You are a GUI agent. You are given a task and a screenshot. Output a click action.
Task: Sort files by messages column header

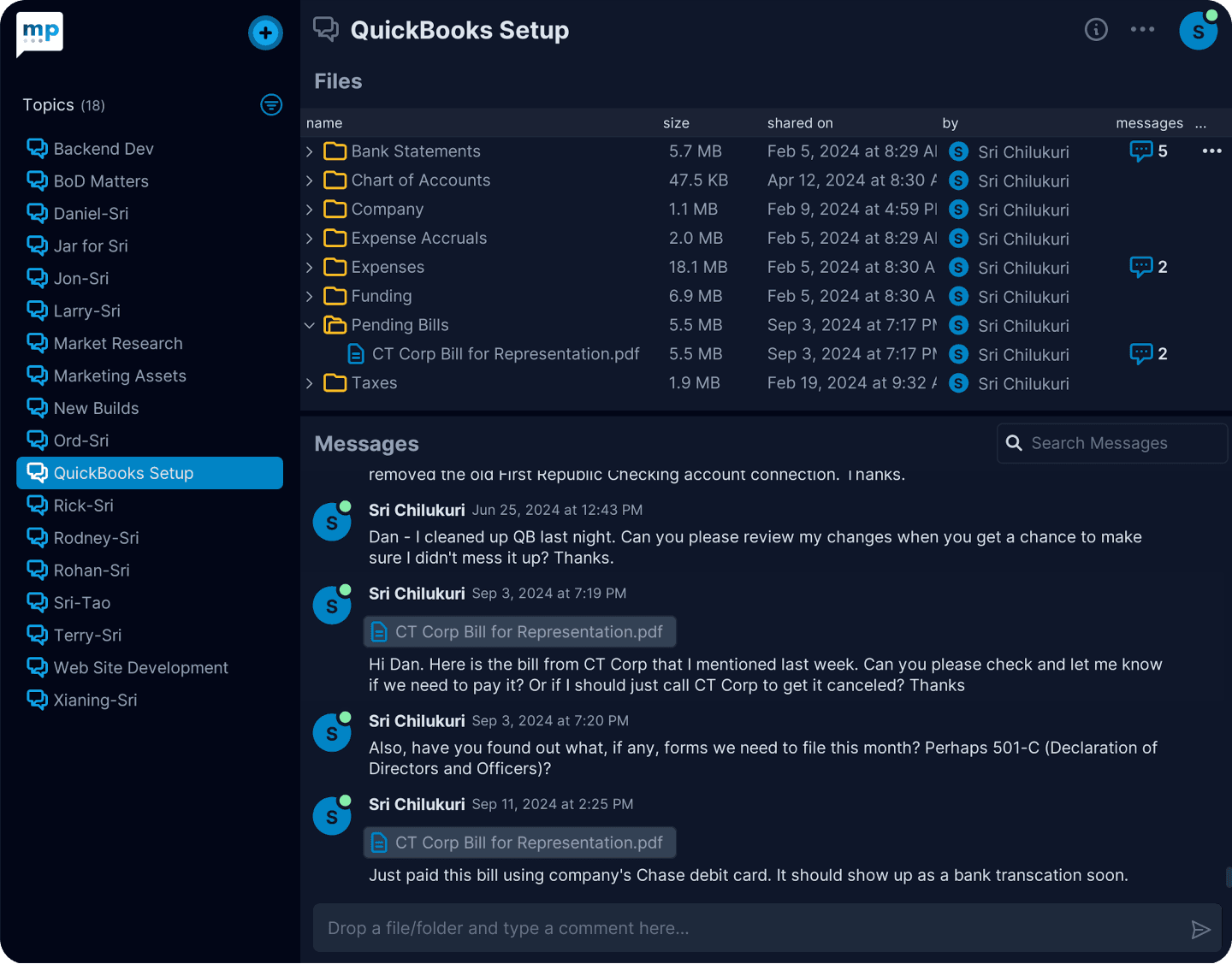pos(1149,123)
